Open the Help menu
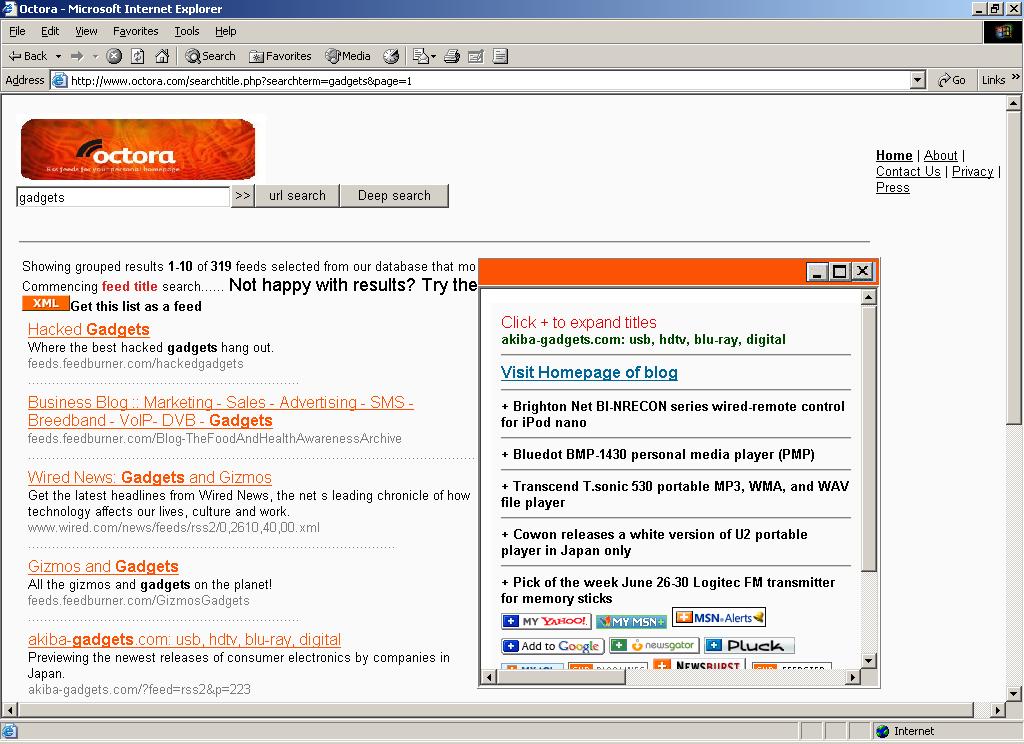Screen dimensions: 1024x744 click(225, 31)
